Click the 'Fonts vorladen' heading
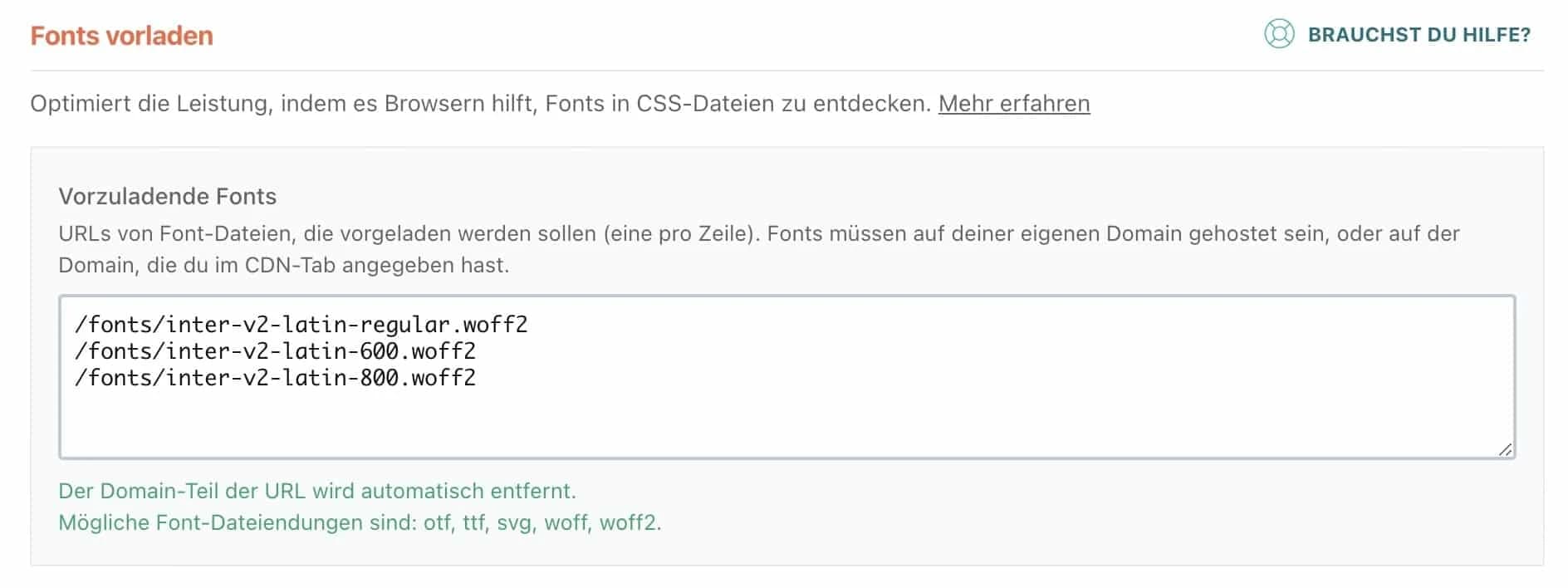1568x588 pixels. pos(120,37)
